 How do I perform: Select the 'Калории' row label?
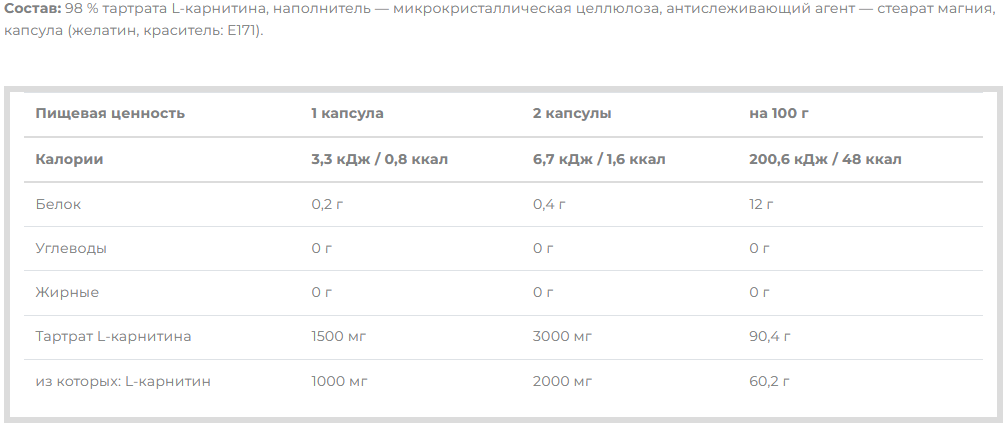[x=69, y=159]
